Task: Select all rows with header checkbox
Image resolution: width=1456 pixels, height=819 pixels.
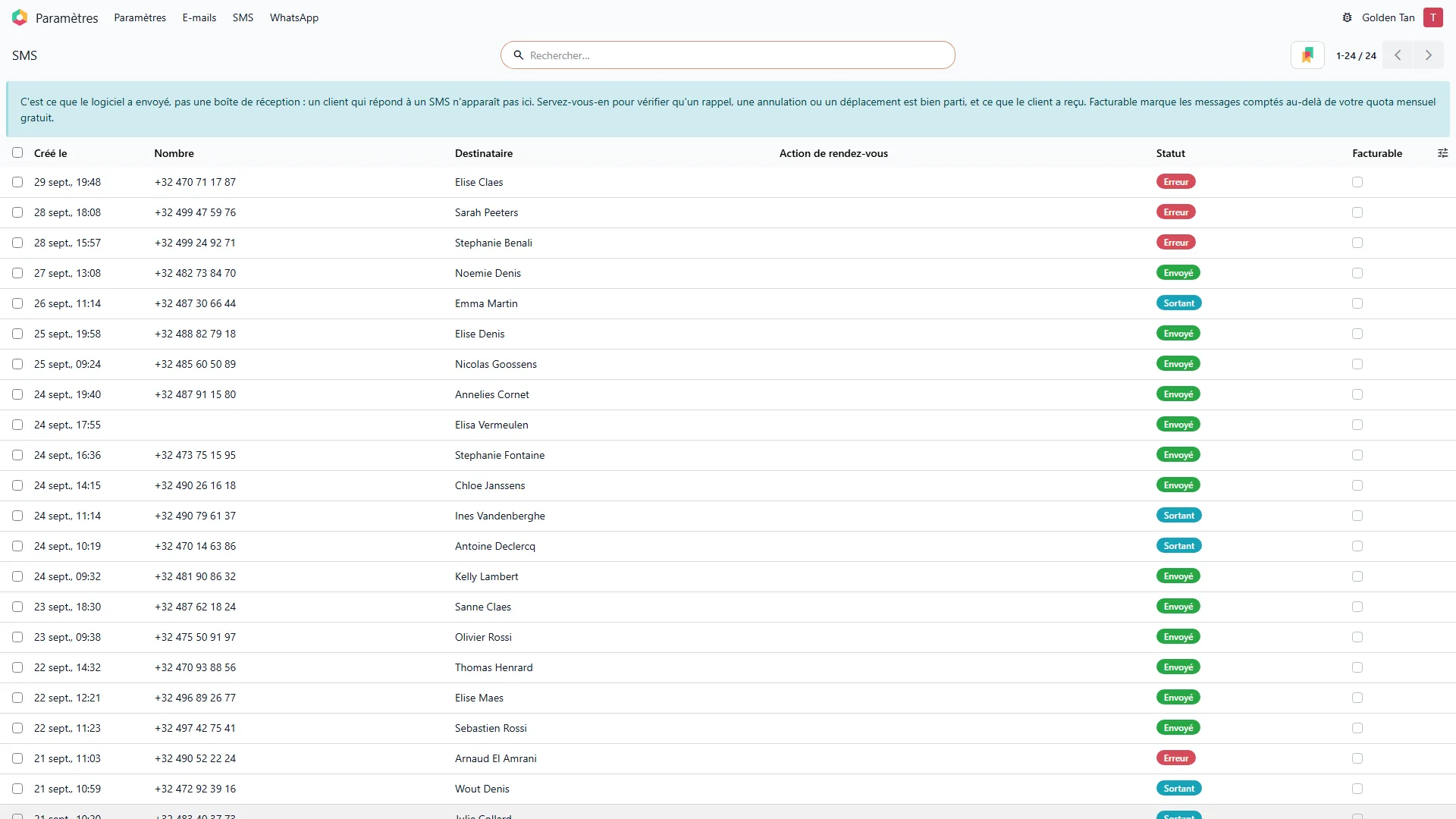Action: (x=17, y=152)
